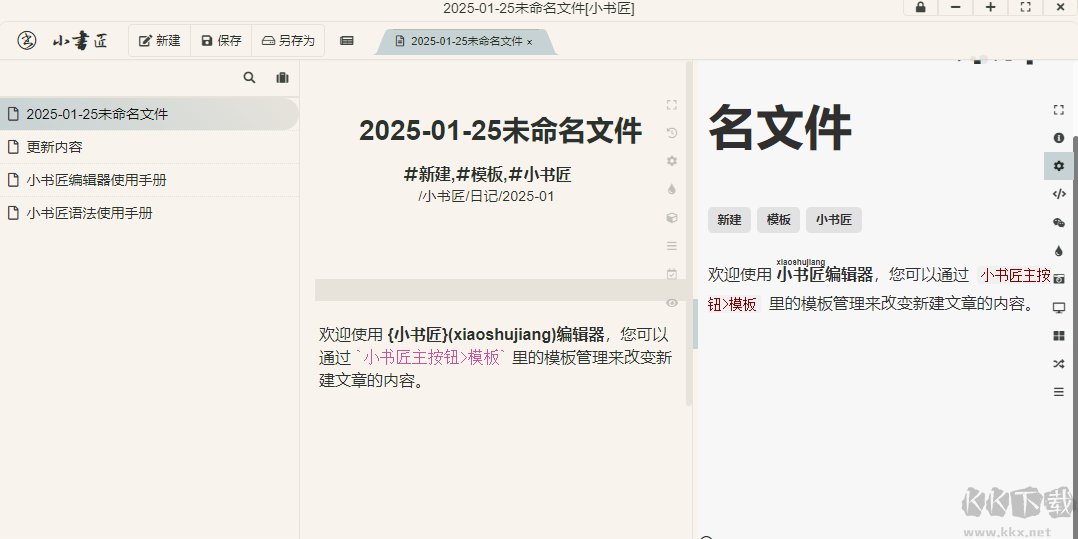Click the 小书匠 logo main button
The image size is (1078, 539).
coord(28,41)
